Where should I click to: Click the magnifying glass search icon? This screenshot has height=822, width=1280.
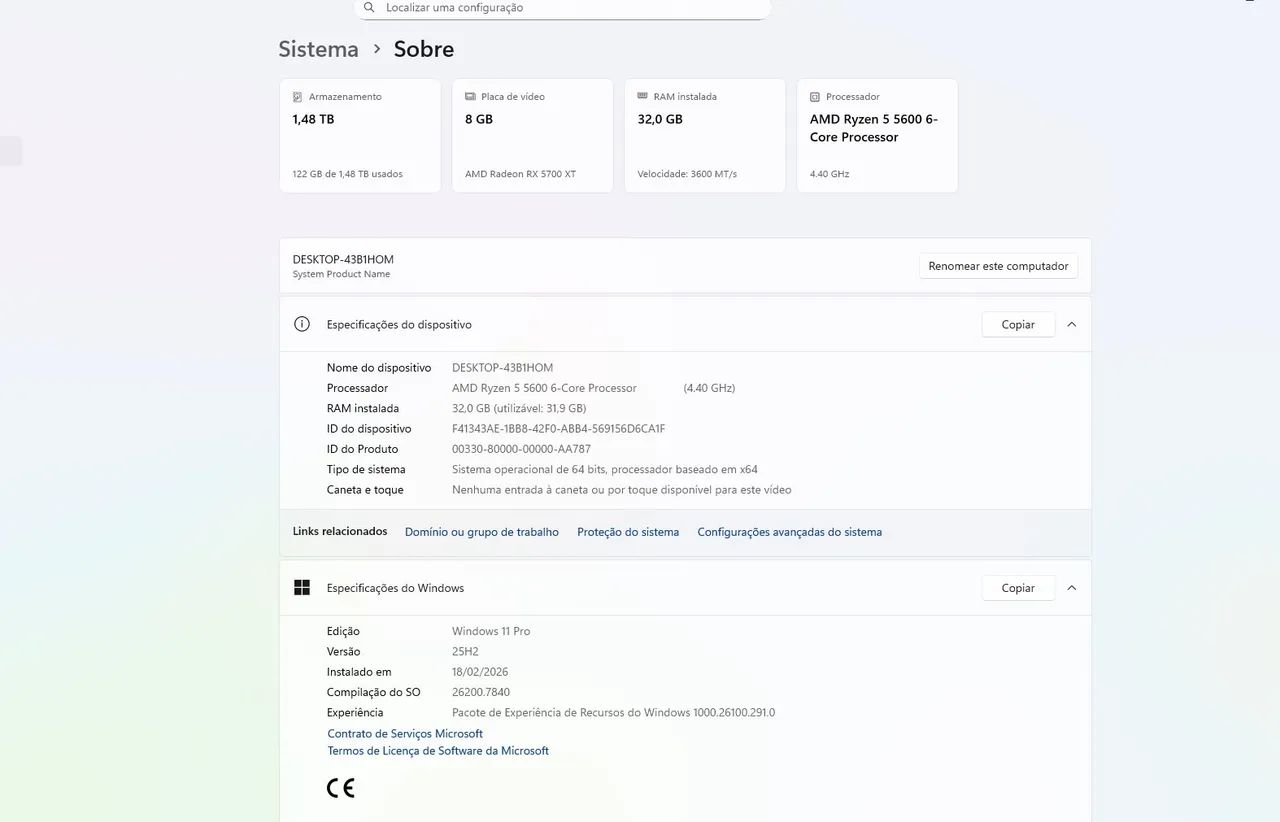369,7
